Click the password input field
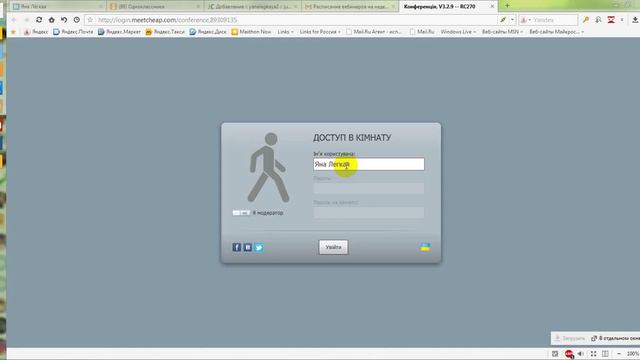 click(369, 189)
